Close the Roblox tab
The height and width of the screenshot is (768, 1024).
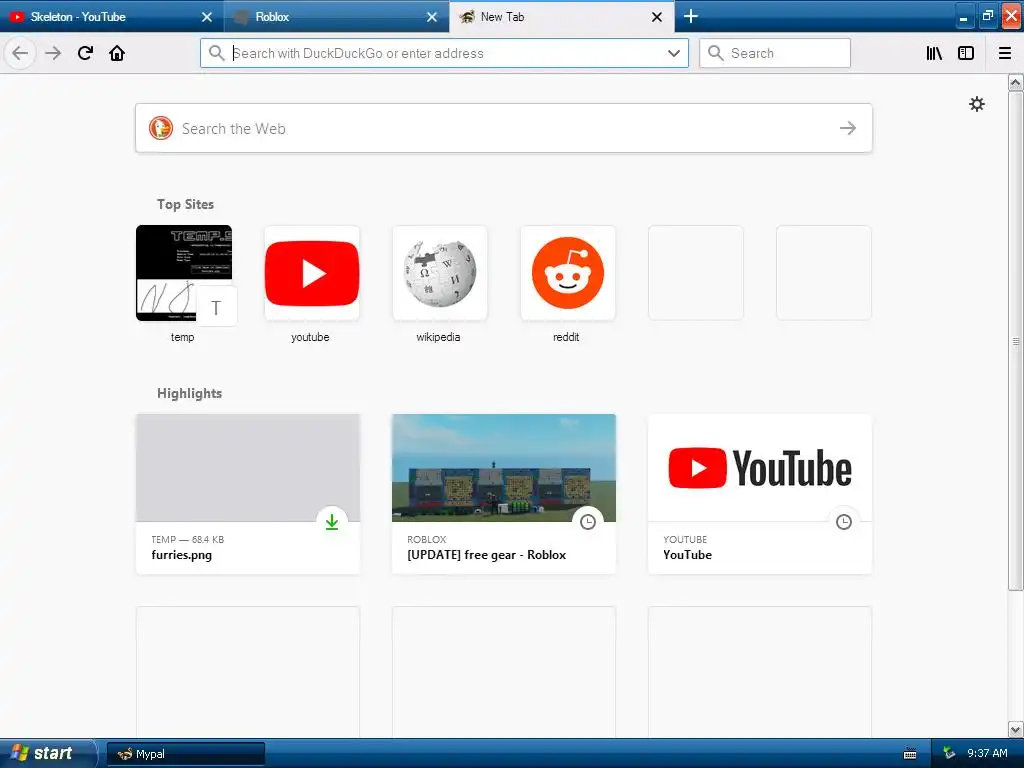coord(432,17)
